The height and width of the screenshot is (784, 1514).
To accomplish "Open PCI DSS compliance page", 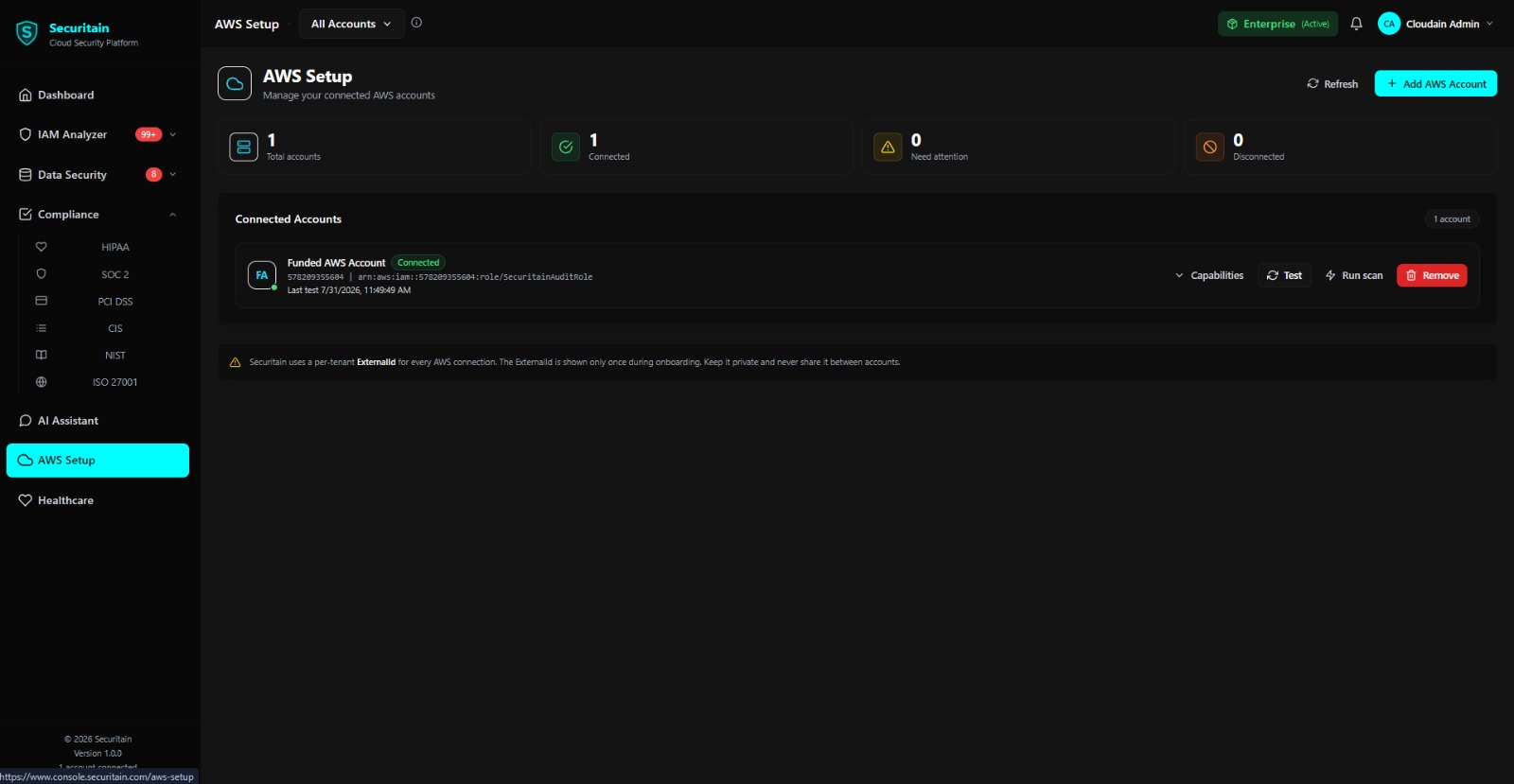I will coord(115,302).
